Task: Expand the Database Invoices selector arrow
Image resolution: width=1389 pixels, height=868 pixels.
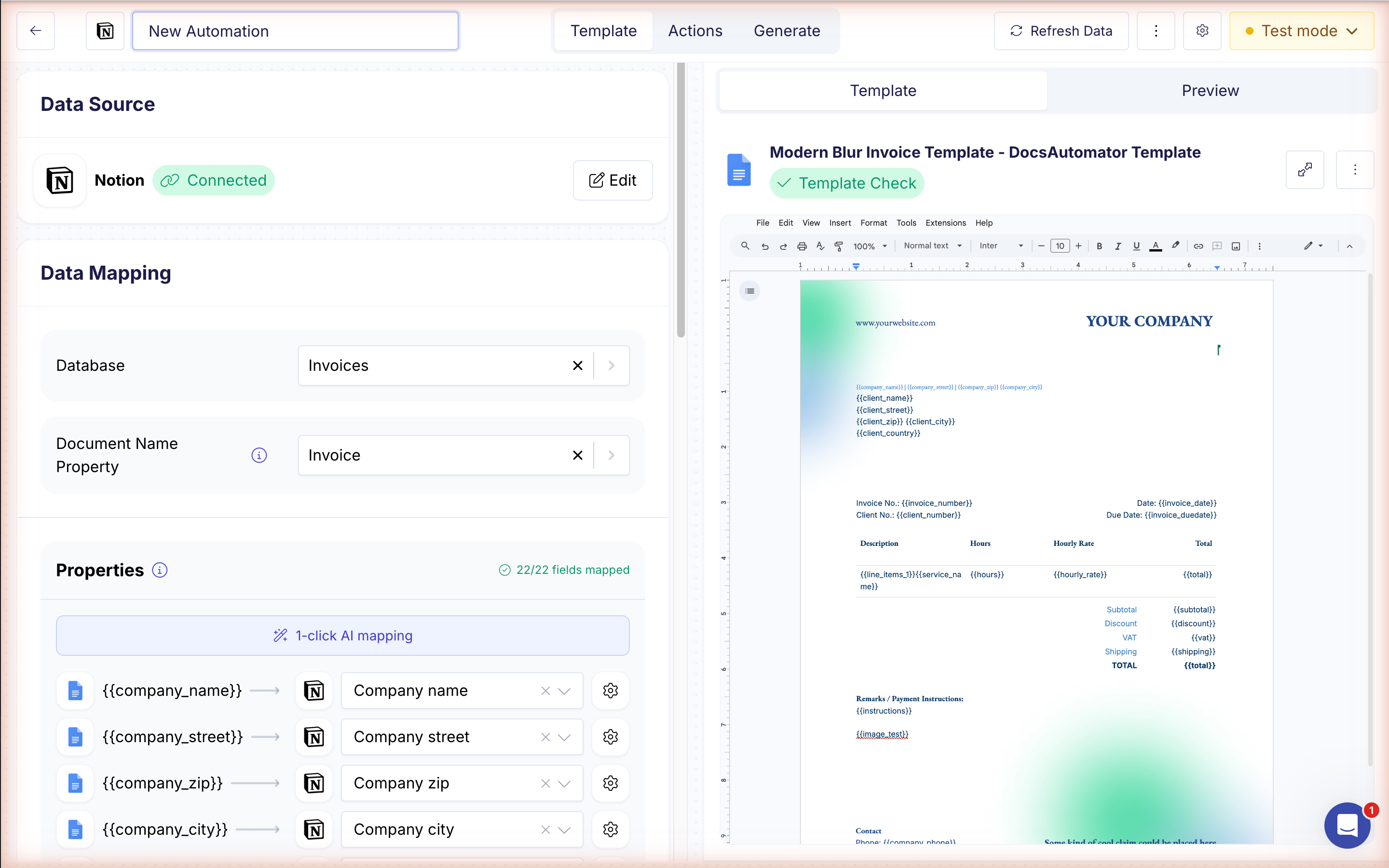Action: (x=611, y=366)
